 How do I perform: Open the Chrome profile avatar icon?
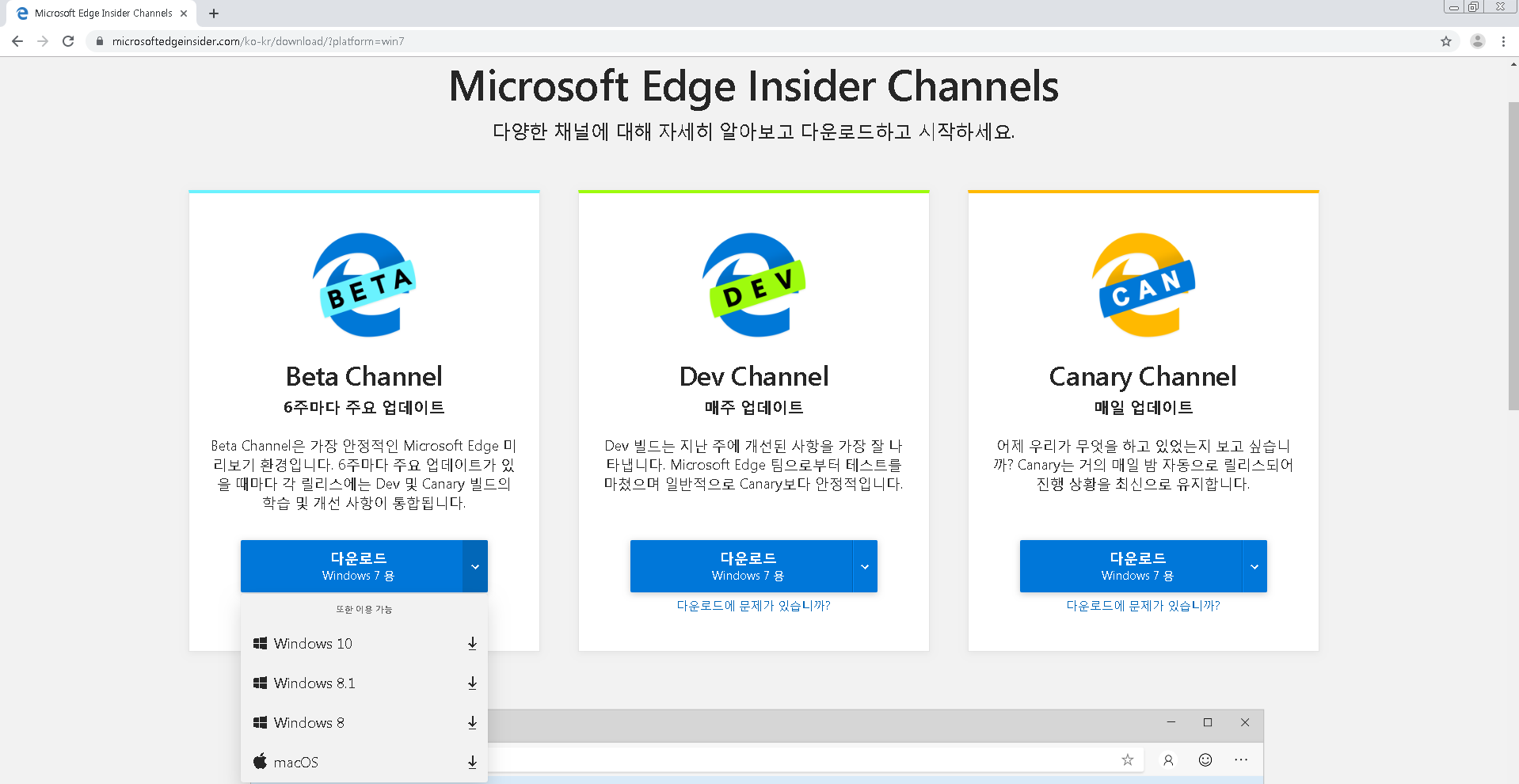click(x=1477, y=41)
